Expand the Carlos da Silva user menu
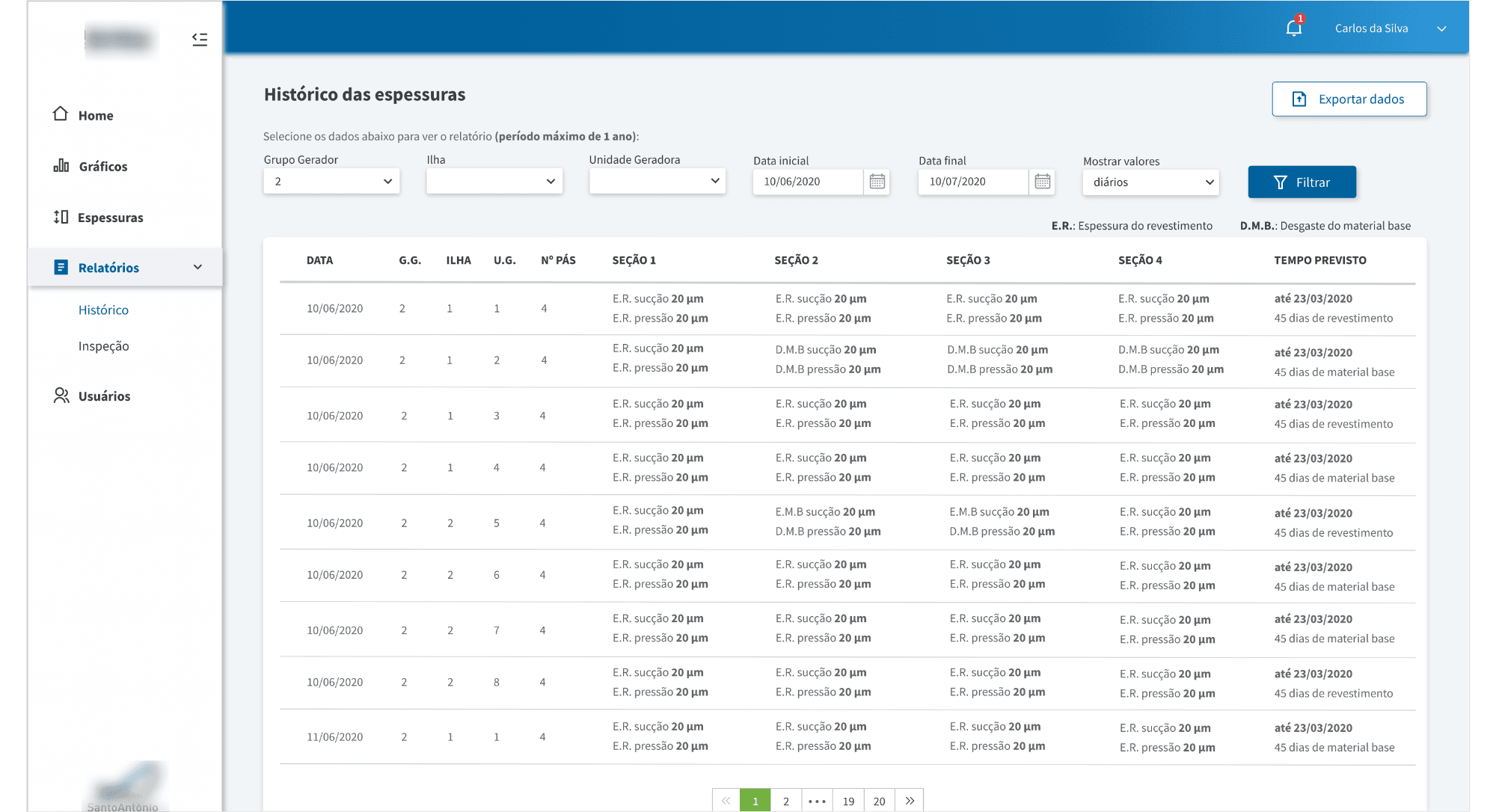The height and width of the screenshot is (812, 1496). click(x=1441, y=28)
